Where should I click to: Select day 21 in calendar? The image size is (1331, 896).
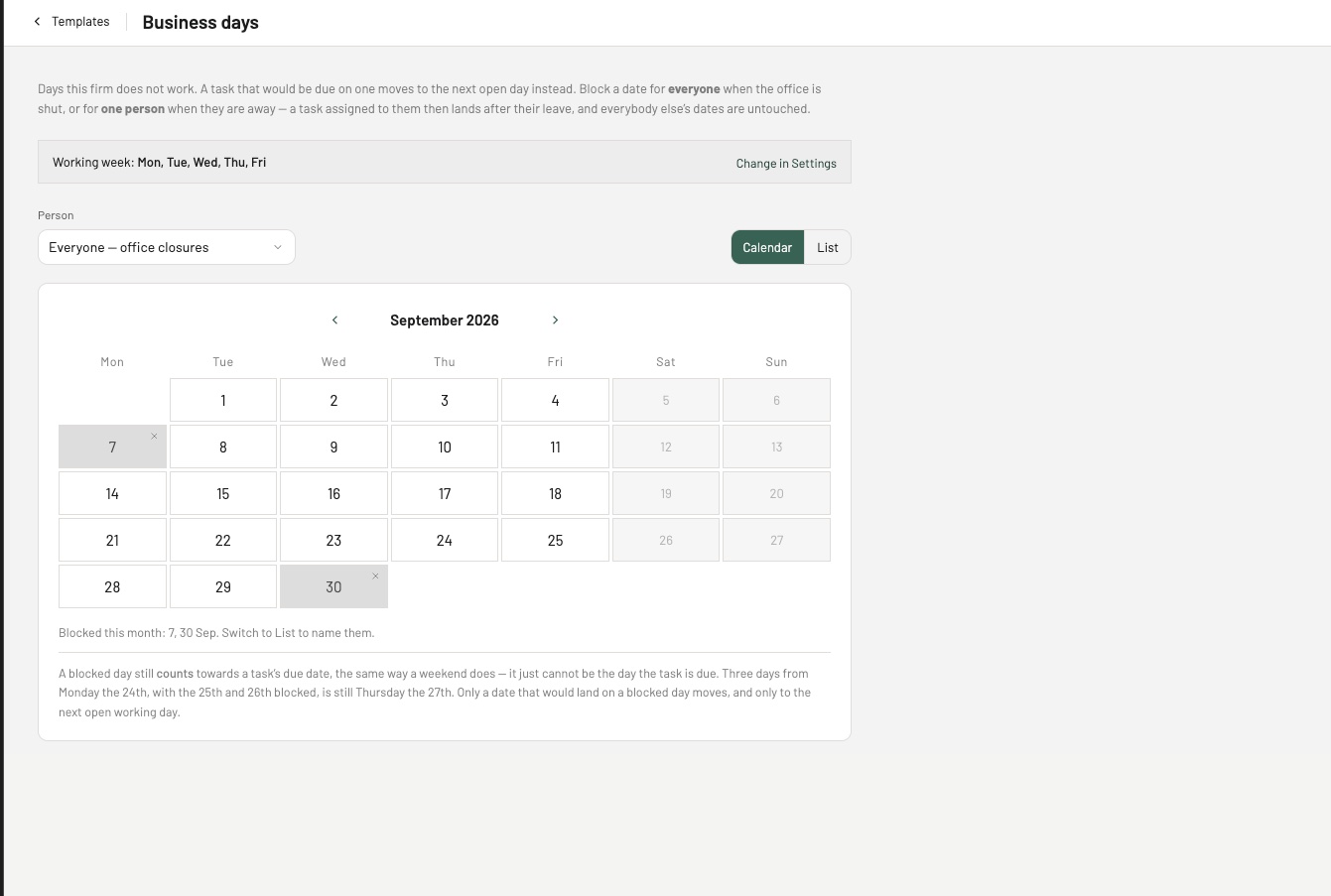point(112,540)
